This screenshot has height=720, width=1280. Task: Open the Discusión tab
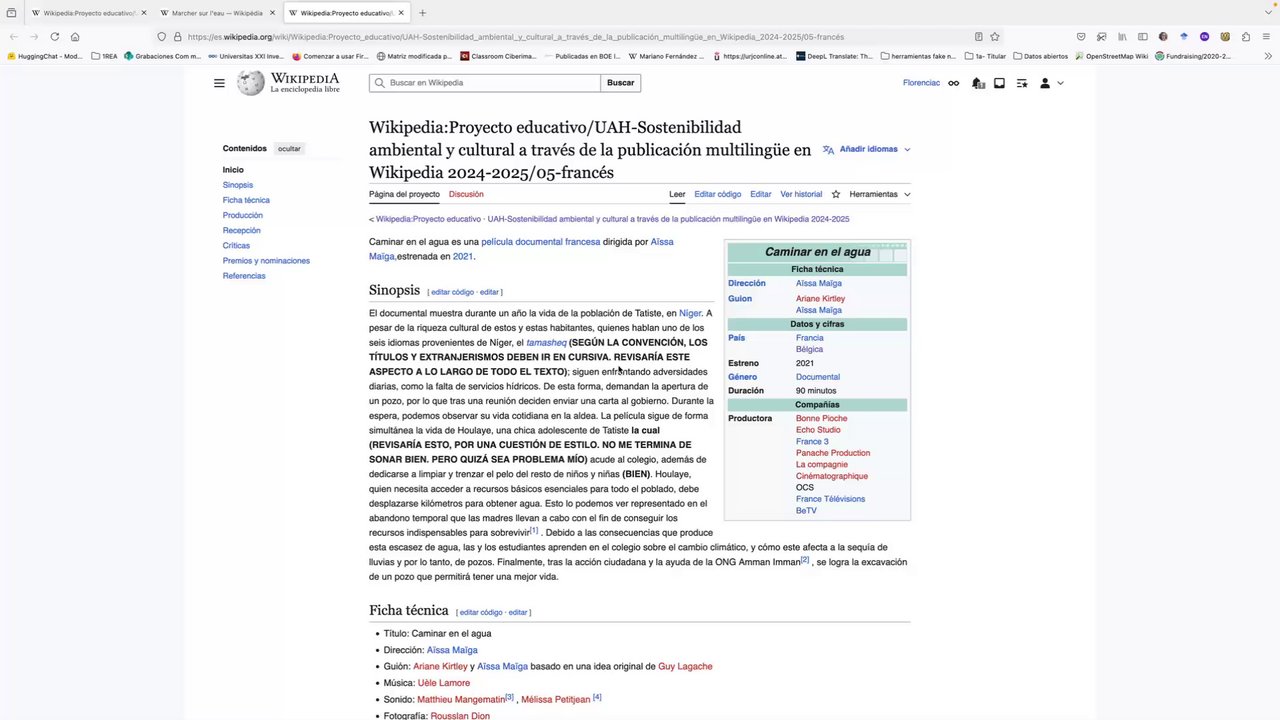[466, 194]
